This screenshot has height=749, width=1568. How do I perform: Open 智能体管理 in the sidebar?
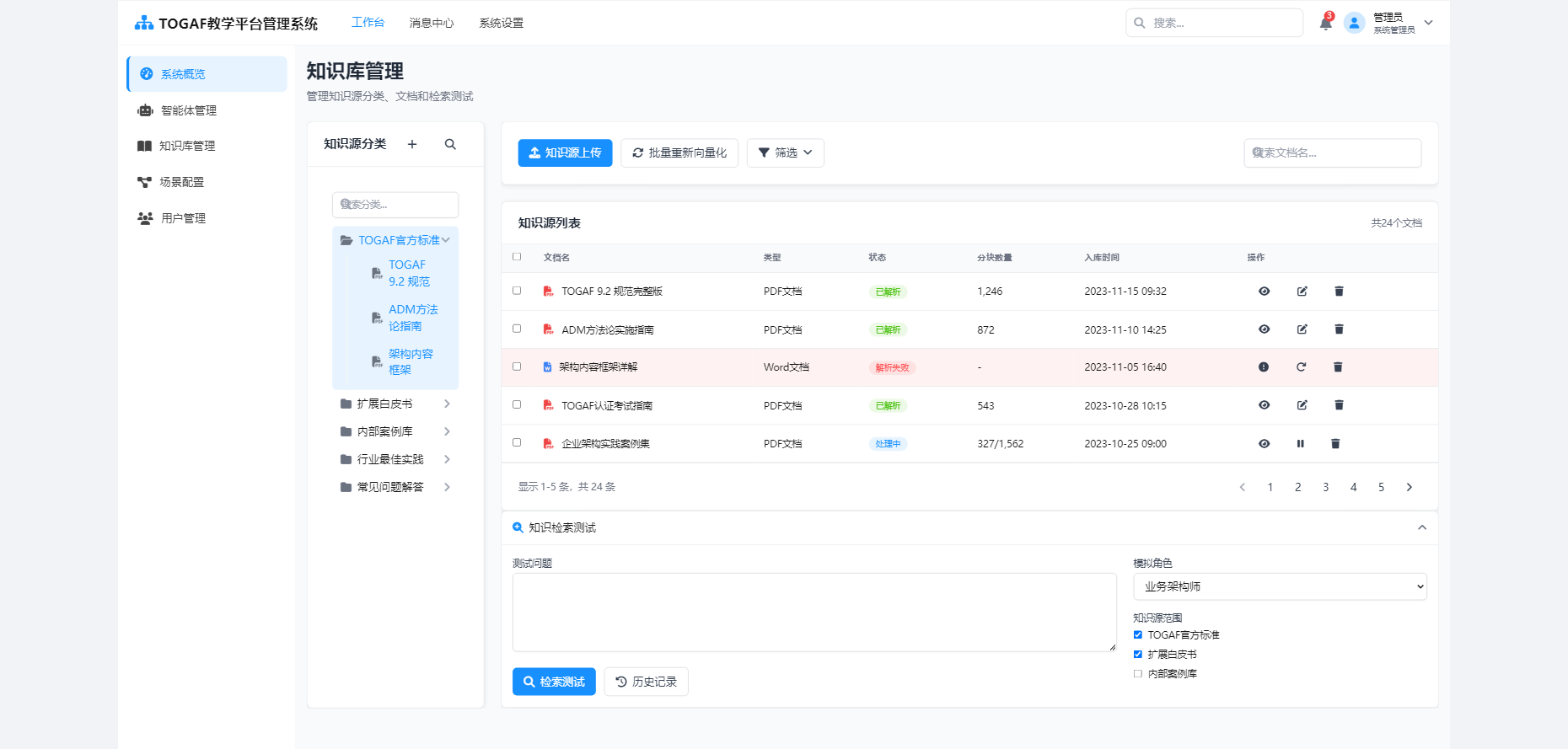click(207, 110)
